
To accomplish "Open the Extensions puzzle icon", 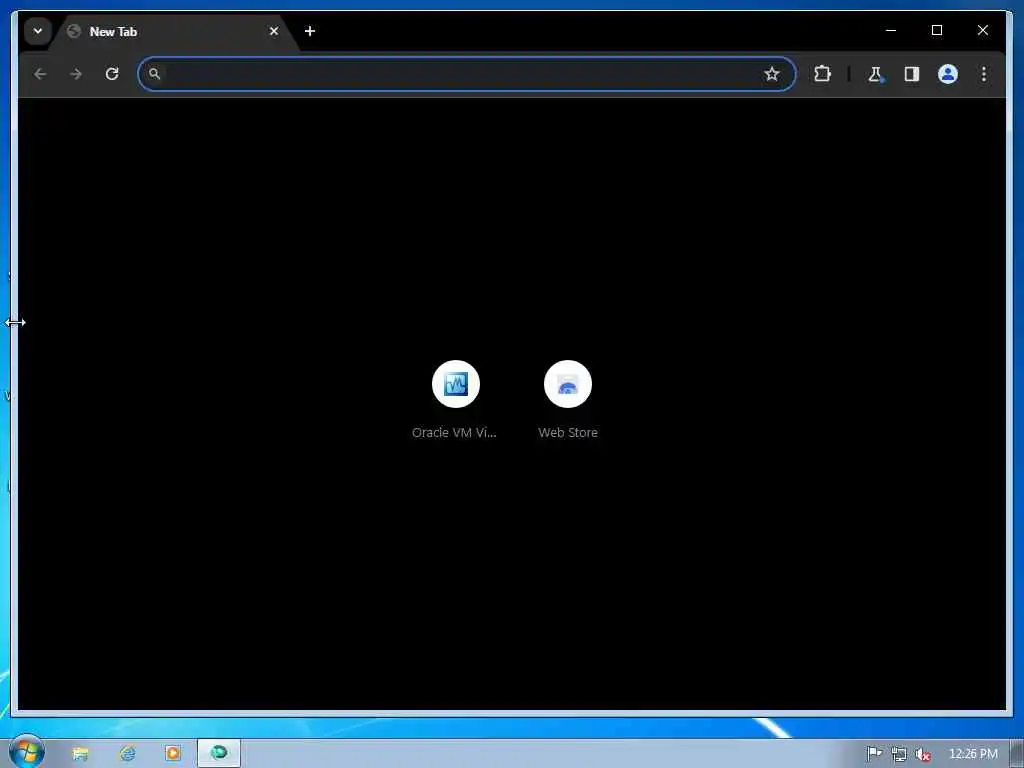I will pyautogui.click(x=822, y=74).
